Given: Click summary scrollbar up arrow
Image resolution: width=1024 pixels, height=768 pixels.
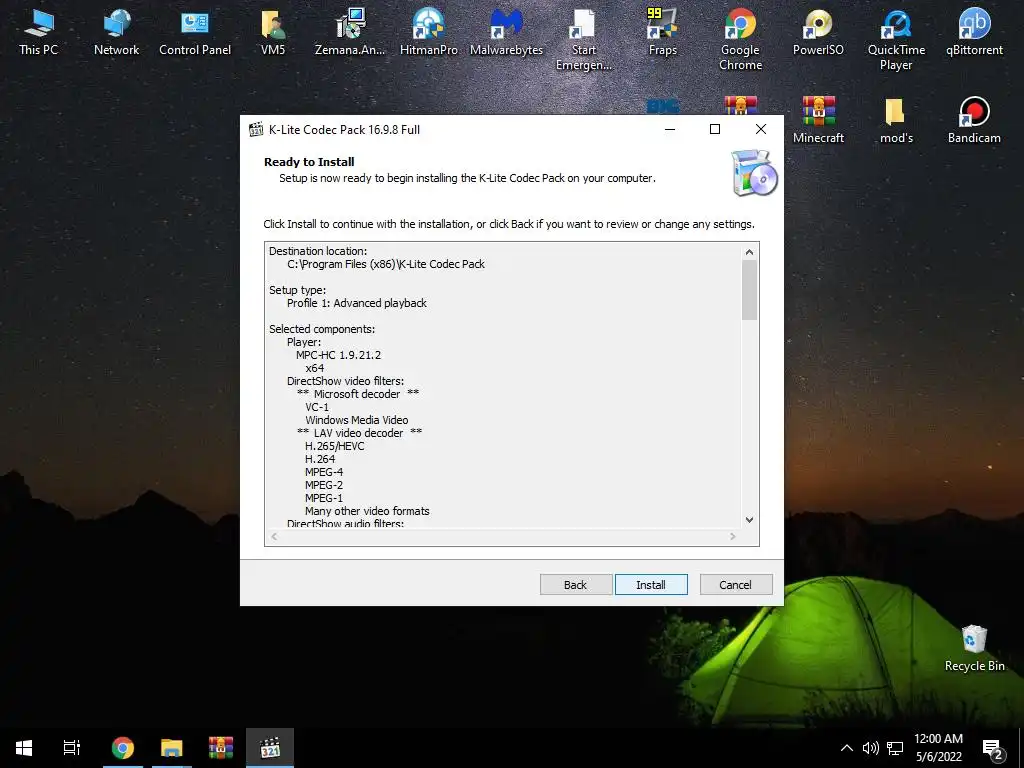Looking at the screenshot, I should (749, 252).
